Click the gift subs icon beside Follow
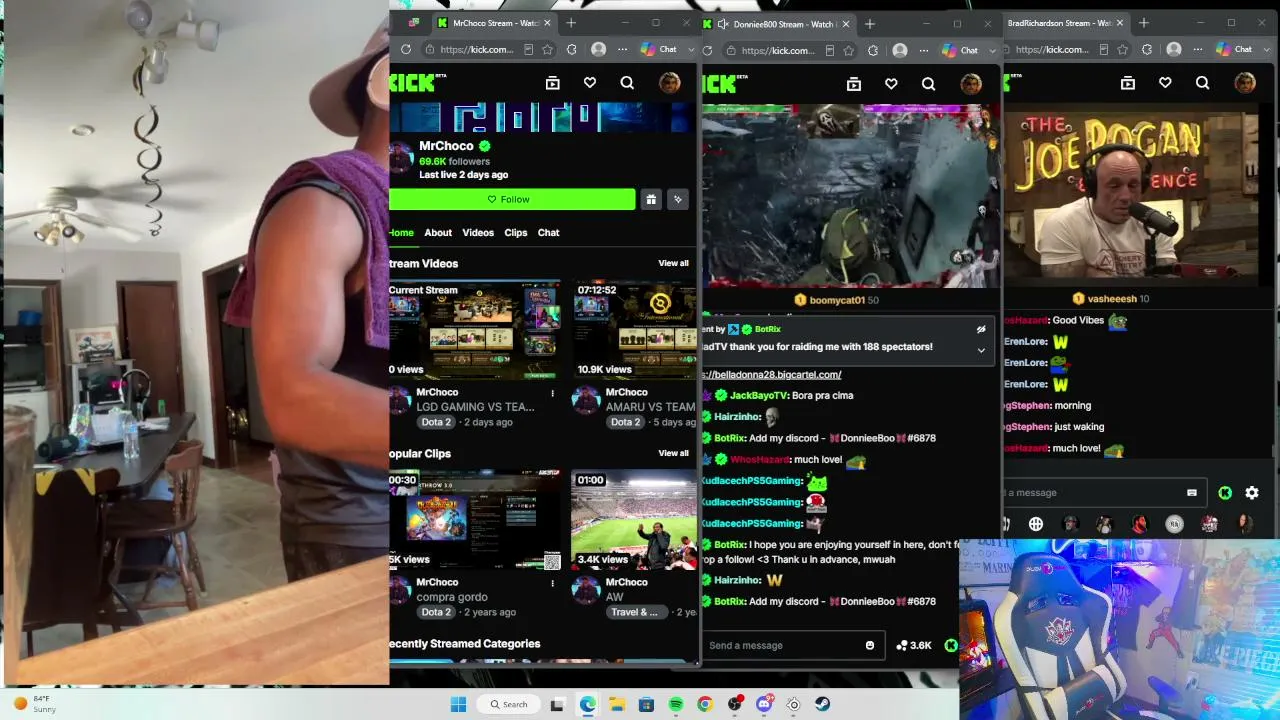The height and width of the screenshot is (720, 1280). point(651,199)
